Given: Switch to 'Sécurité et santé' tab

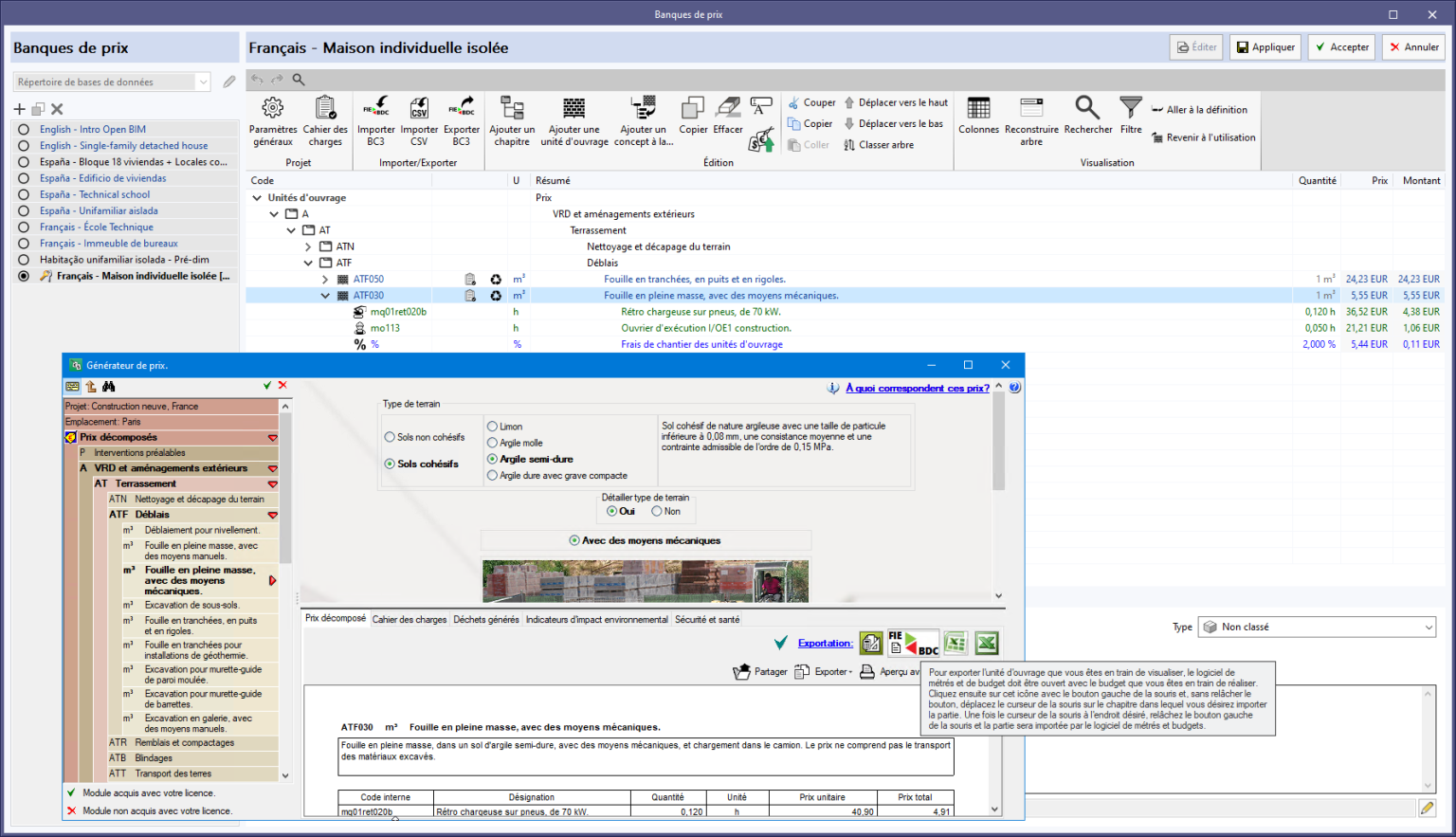Looking at the screenshot, I should click(707, 620).
